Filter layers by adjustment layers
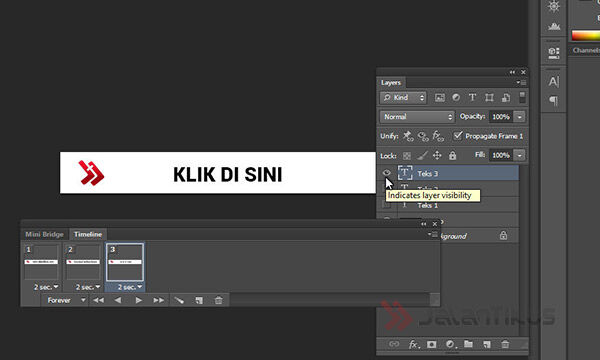 pyautogui.click(x=456, y=98)
